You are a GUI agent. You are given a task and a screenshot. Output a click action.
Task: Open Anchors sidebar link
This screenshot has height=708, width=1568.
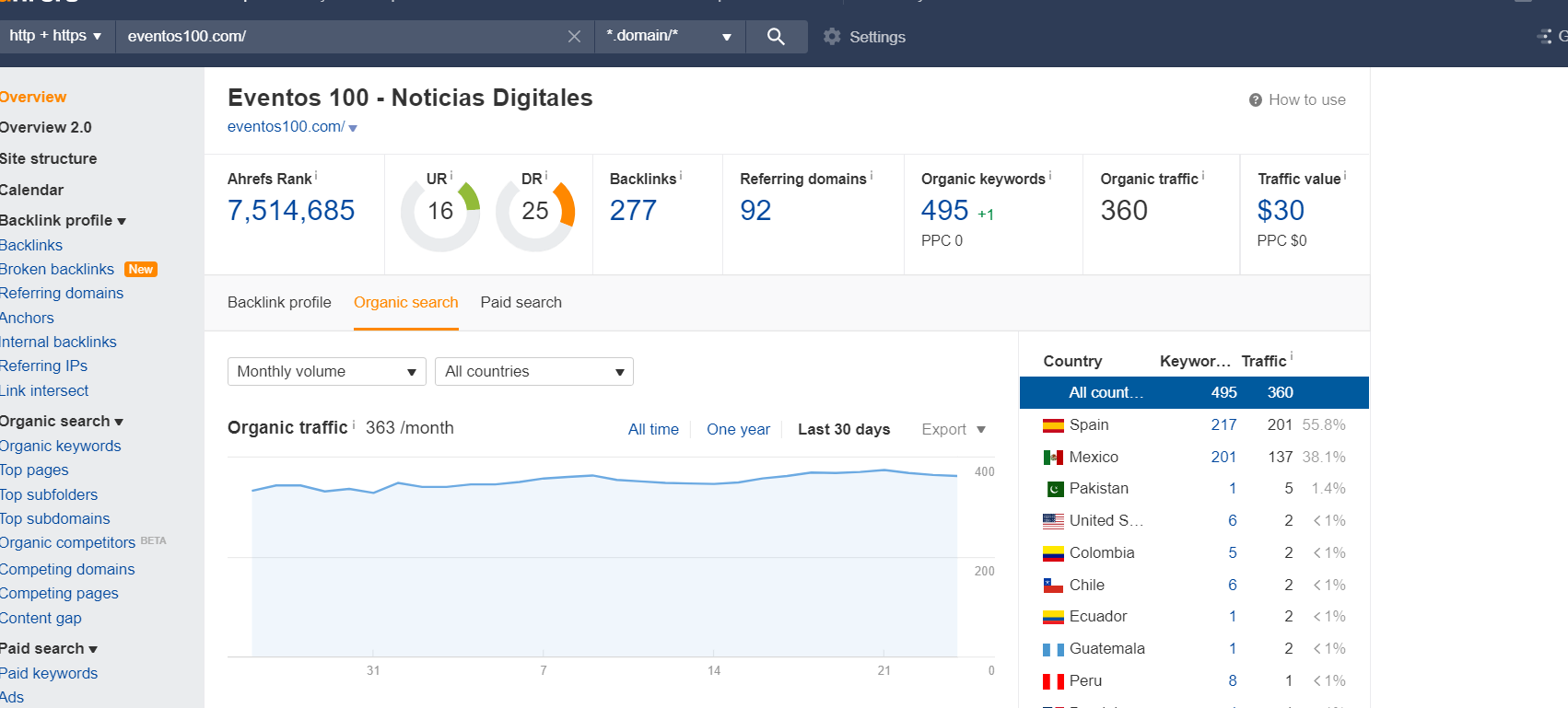click(x=27, y=319)
